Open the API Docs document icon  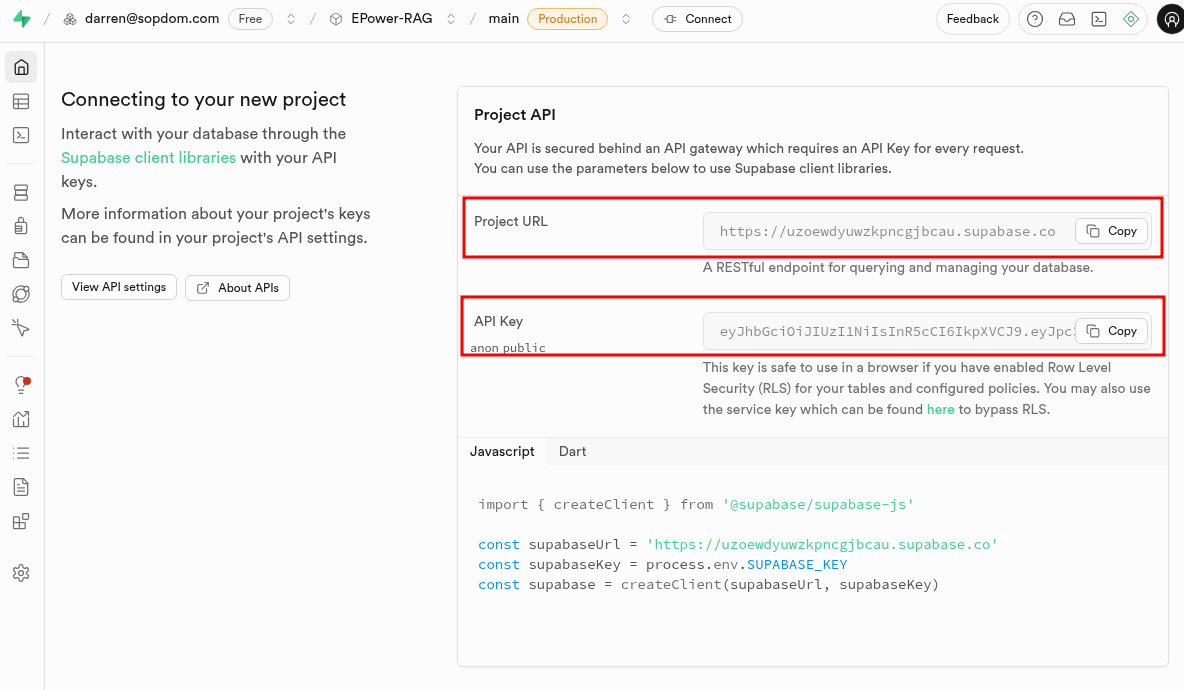click(x=21, y=487)
